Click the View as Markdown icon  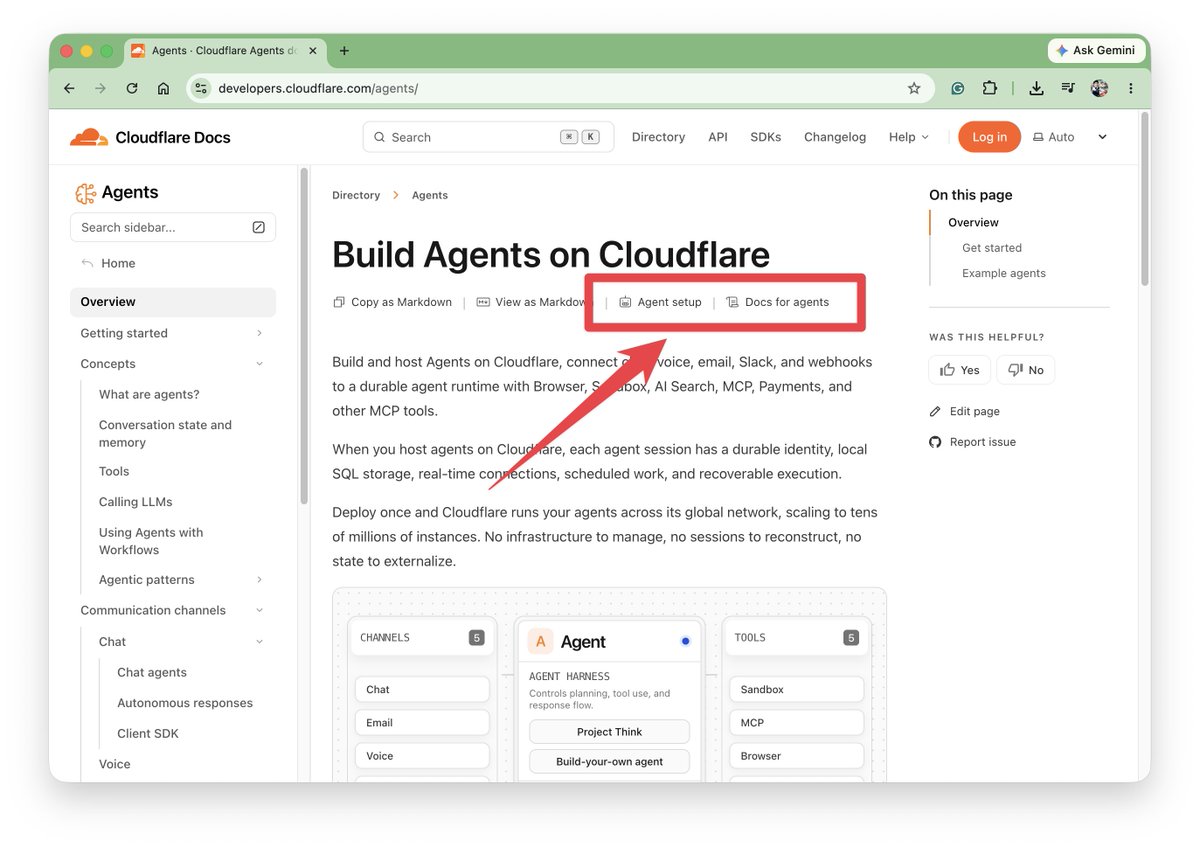pos(483,302)
